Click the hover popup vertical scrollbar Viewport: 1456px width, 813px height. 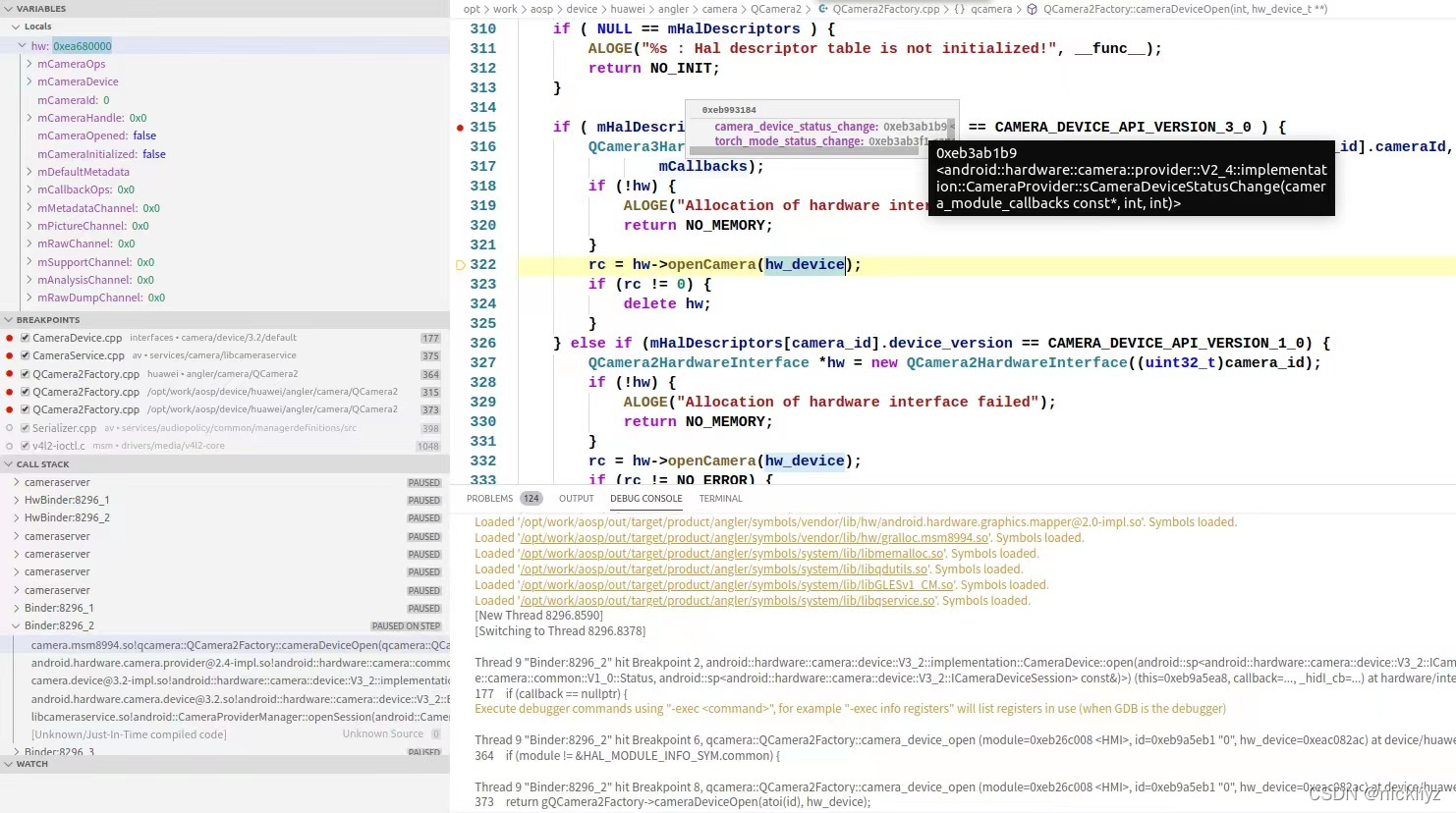[952, 128]
